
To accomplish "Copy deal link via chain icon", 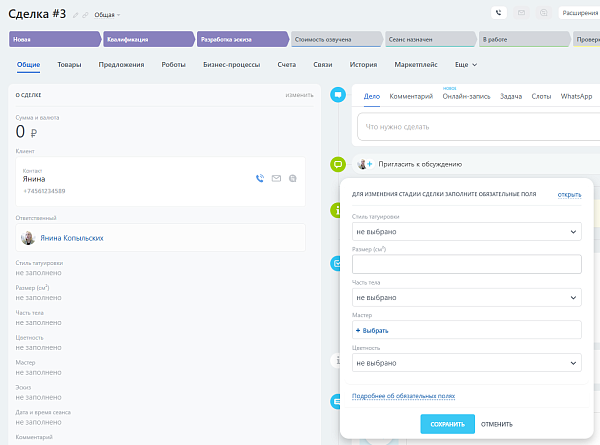I will pyautogui.click(x=85, y=15).
